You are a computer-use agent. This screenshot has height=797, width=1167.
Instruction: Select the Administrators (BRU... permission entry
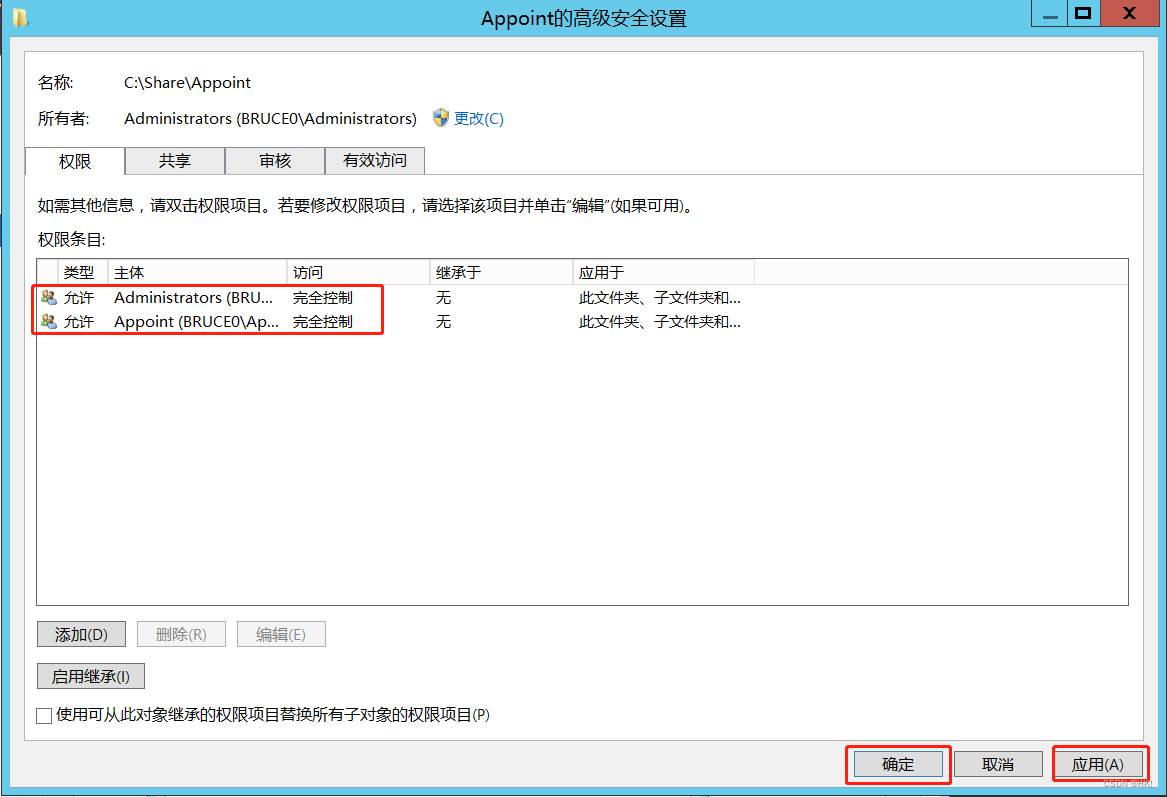582,298
